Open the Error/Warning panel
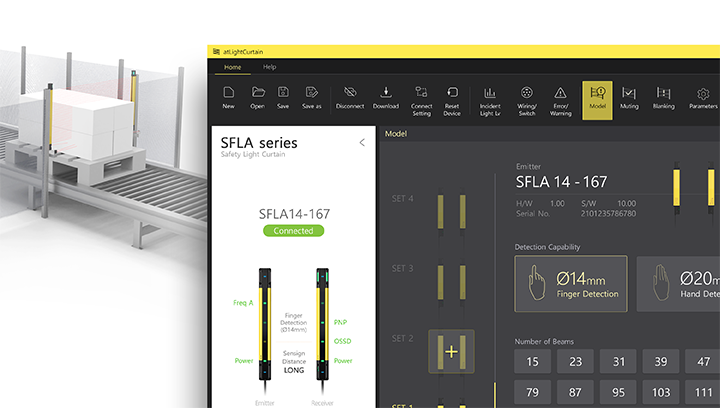The image size is (720, 408). (560, 97)
